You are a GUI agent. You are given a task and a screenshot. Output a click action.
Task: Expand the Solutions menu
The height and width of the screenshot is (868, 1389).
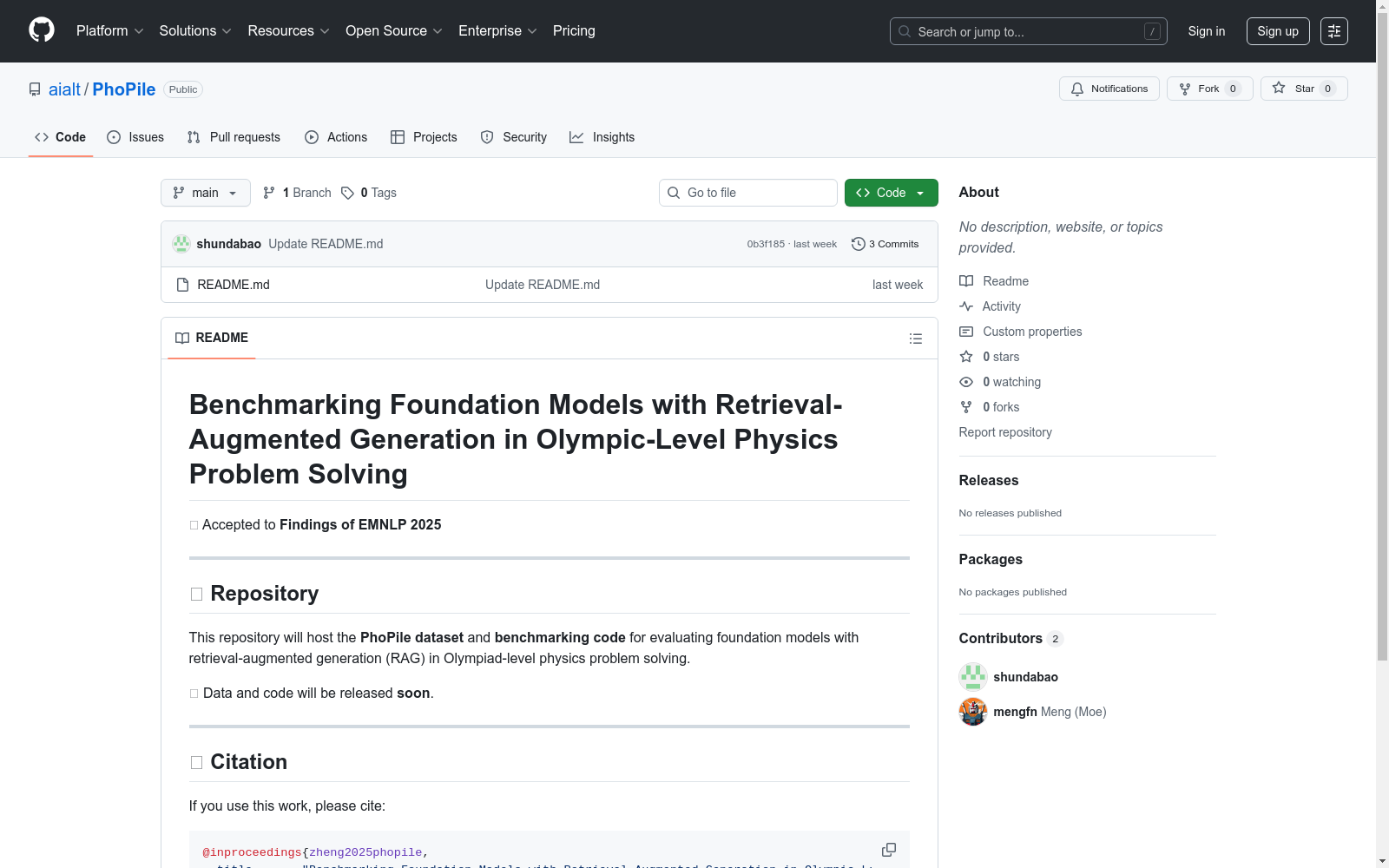pyautogui.click(x=195, y=30)
